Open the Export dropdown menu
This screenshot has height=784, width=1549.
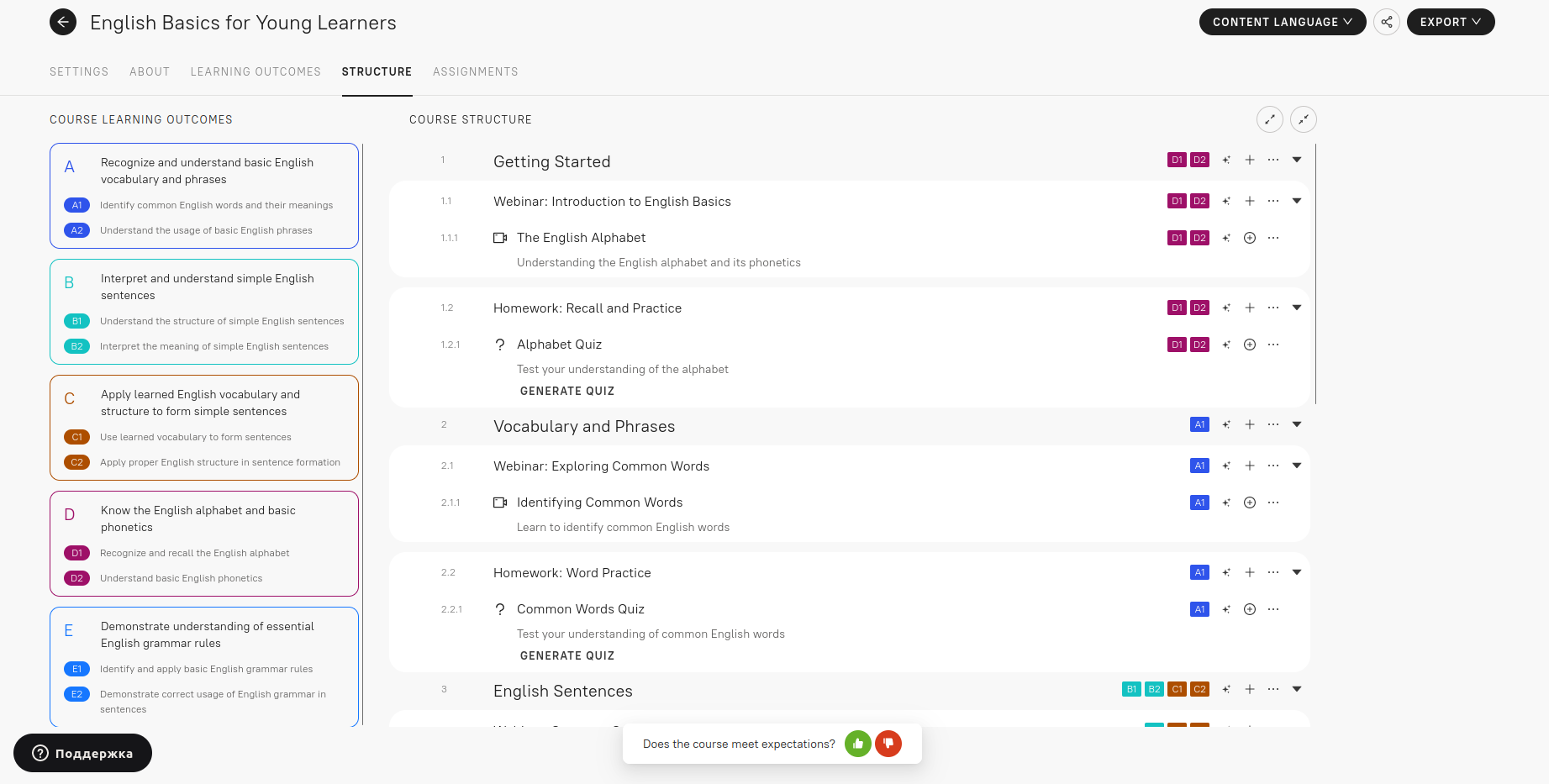pyautogui.click(x=1451, y=22)
